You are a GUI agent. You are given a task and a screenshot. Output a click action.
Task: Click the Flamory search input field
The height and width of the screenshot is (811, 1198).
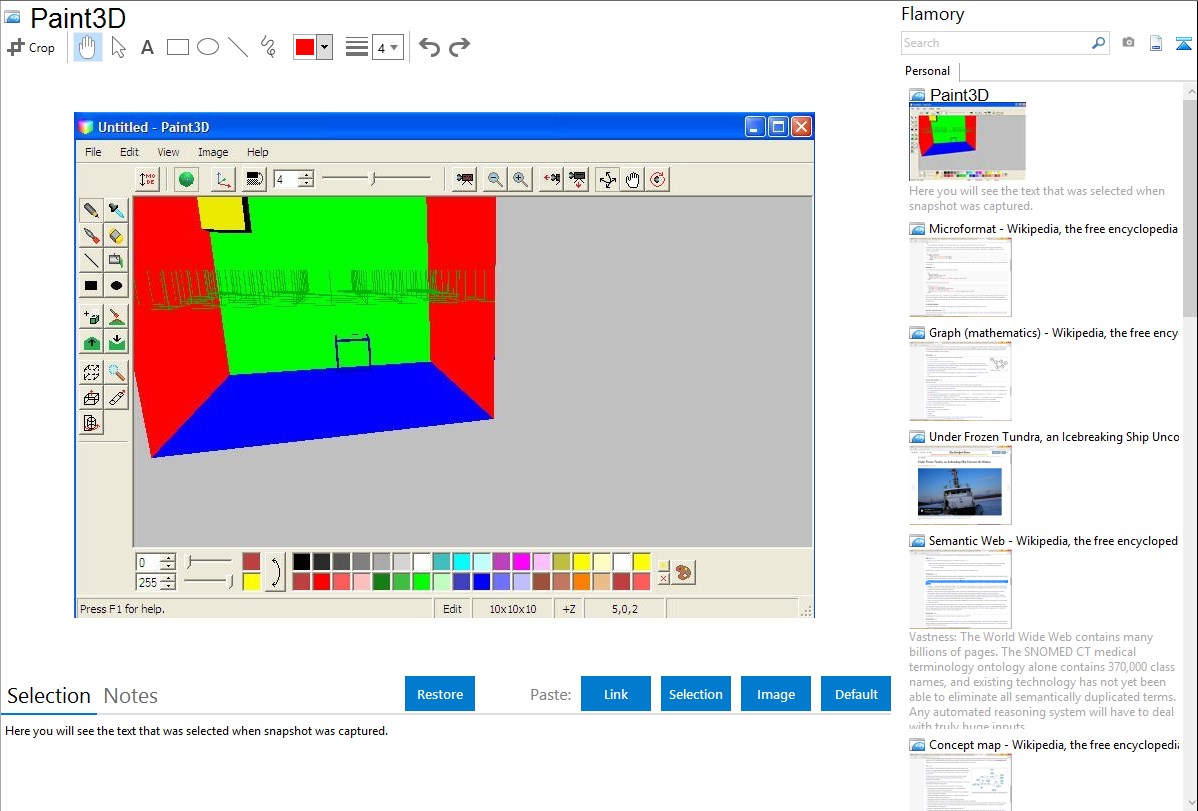(995, 43)
